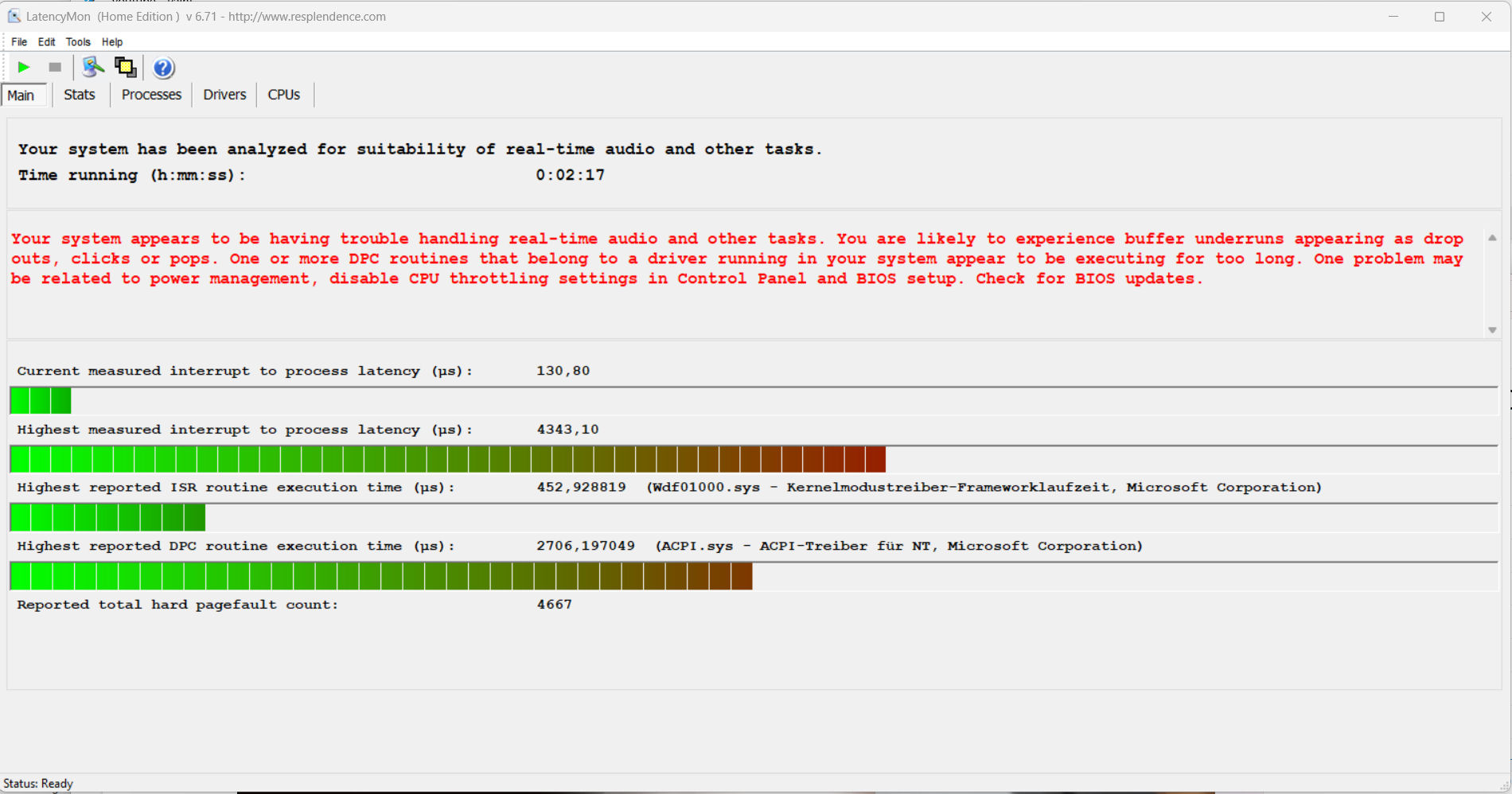This screenshot has height=794, width=1512.
Task: Click the highest ISR execution time bar
Action: coord(754,517)
